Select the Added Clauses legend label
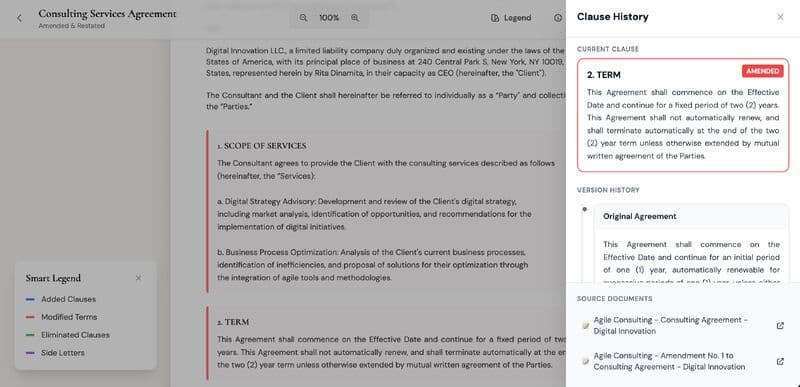The image size is (800, 387). [x=68, y=299]
